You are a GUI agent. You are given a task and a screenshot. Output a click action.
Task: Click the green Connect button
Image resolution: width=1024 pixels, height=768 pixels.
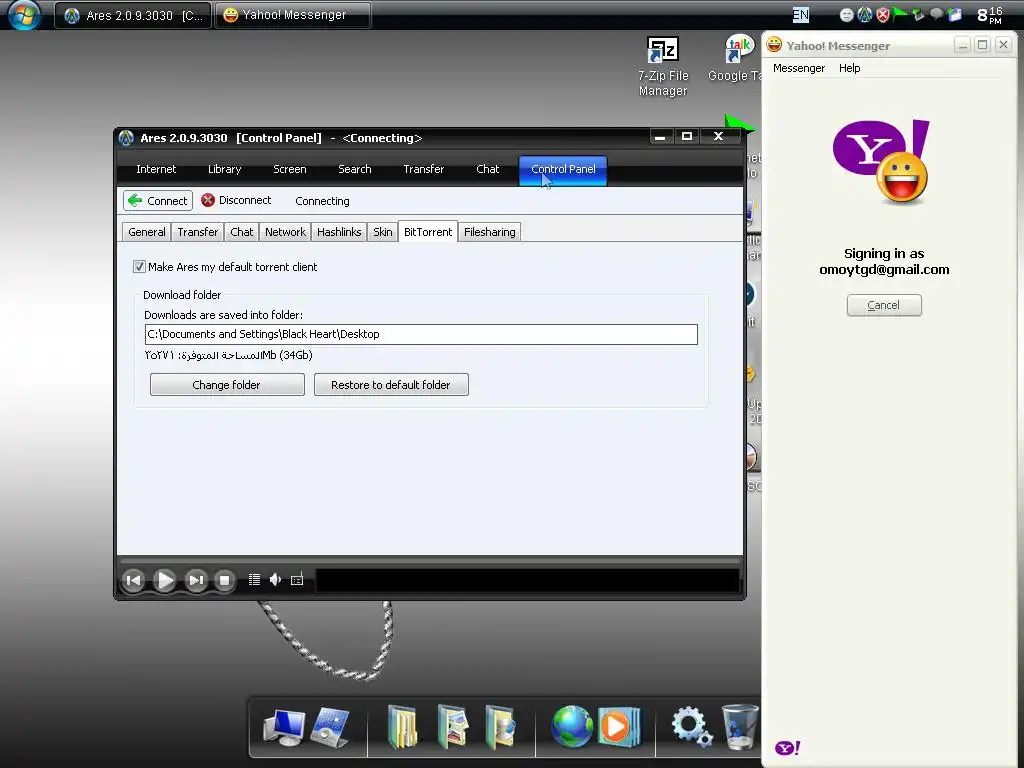[158, 200]
